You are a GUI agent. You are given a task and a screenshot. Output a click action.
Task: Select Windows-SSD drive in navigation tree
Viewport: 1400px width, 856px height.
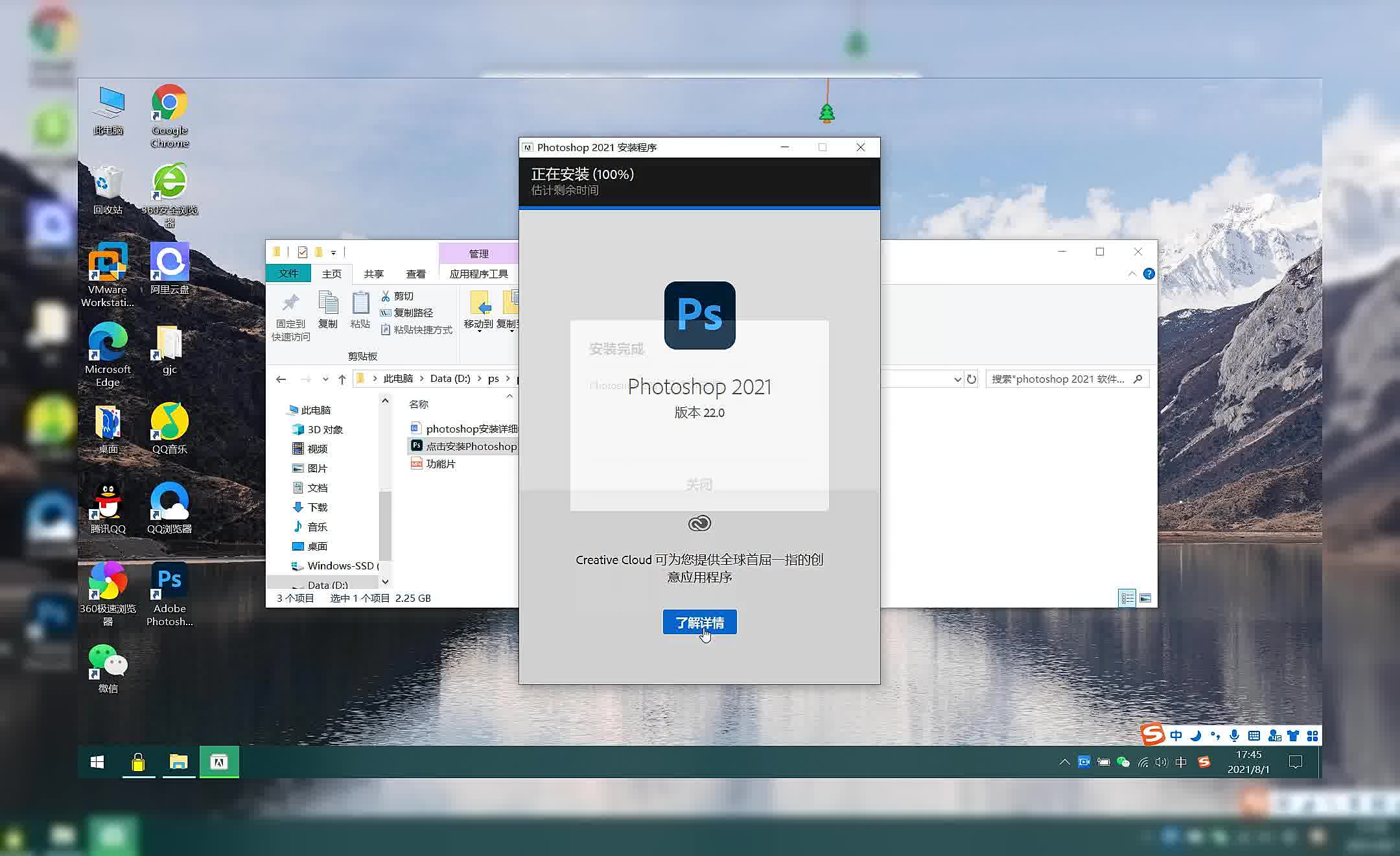click(x=334, y=565)
